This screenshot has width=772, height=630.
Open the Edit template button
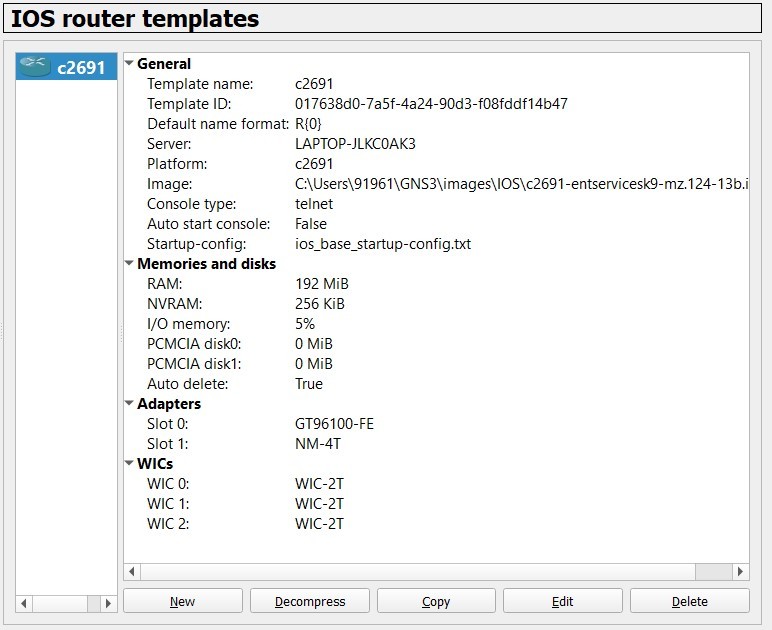563,601
